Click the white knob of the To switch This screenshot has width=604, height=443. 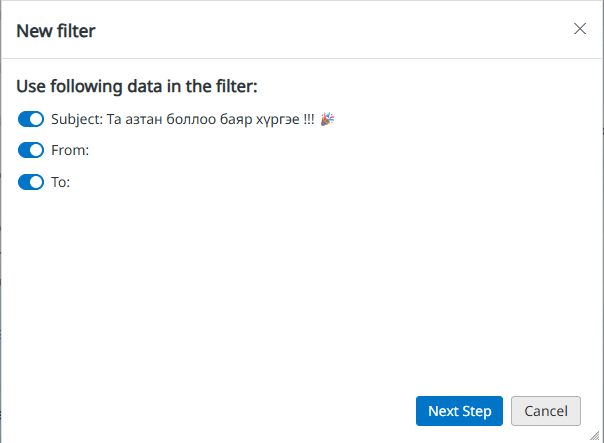click(x=36, y=182)
